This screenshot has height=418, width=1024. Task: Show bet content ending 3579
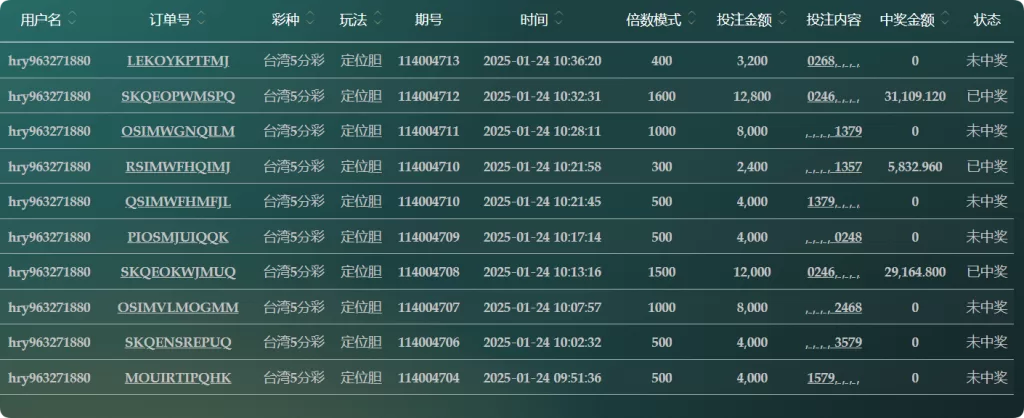click(x=833, y=342)
